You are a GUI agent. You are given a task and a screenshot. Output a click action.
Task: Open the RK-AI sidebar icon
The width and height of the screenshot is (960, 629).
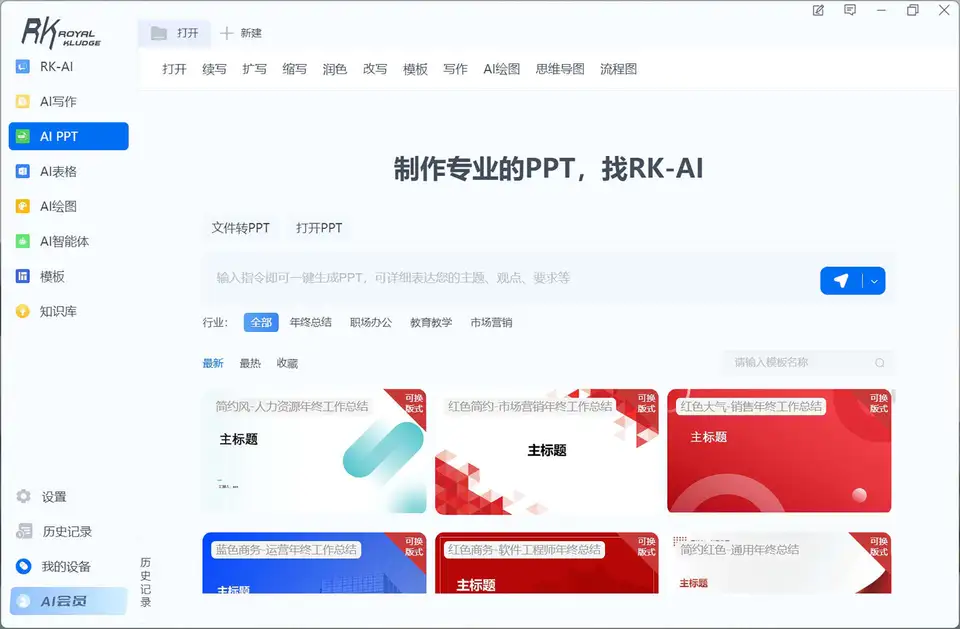[23, 66]
